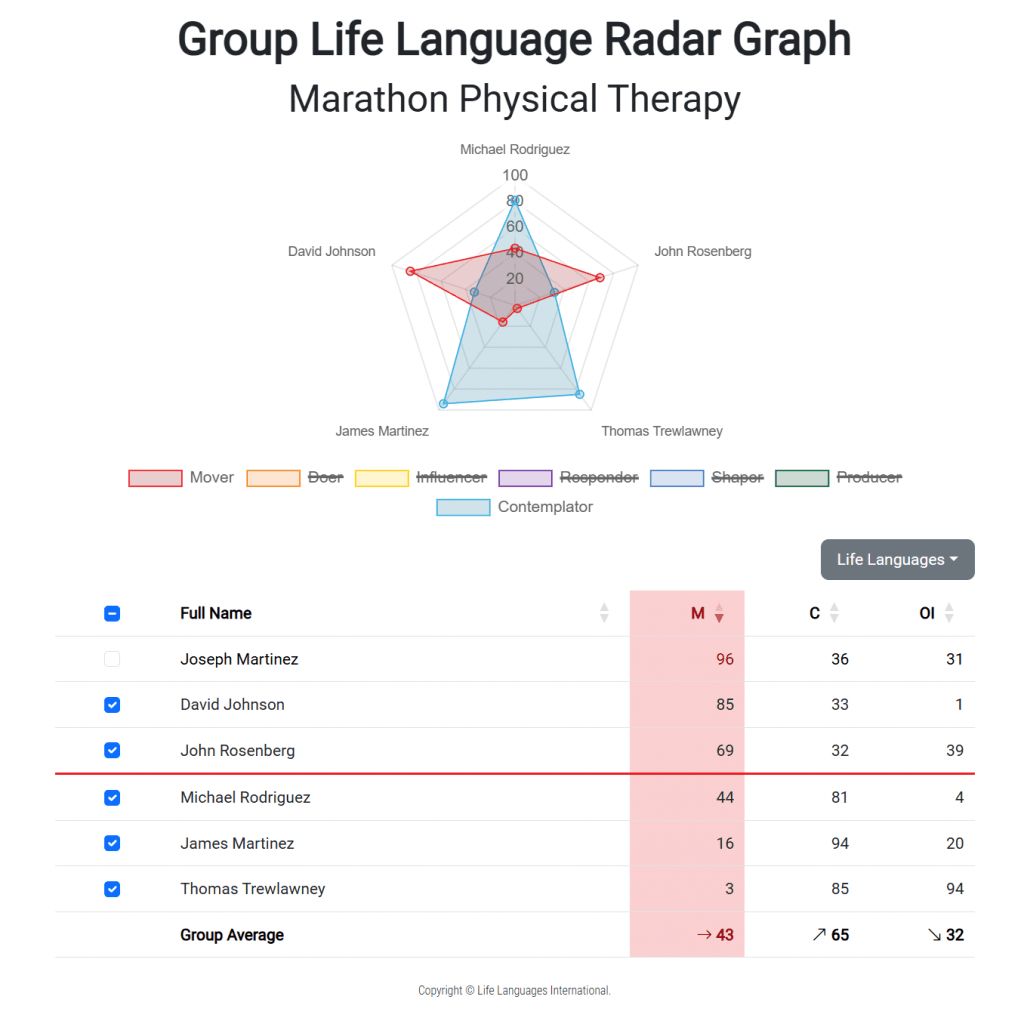Sort the table by the OI column
Screen dimensions: 1024x1021
click(x=948, y=613)
